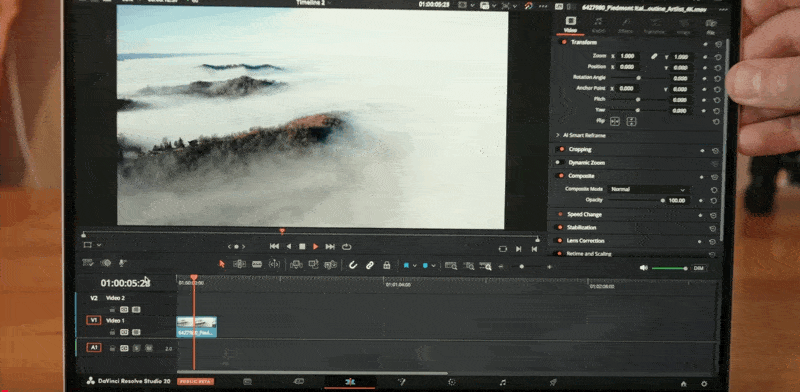Viewport: 800px width, 392px height.
Task: Click the Flip horizontal button
Action: point(615,121)
